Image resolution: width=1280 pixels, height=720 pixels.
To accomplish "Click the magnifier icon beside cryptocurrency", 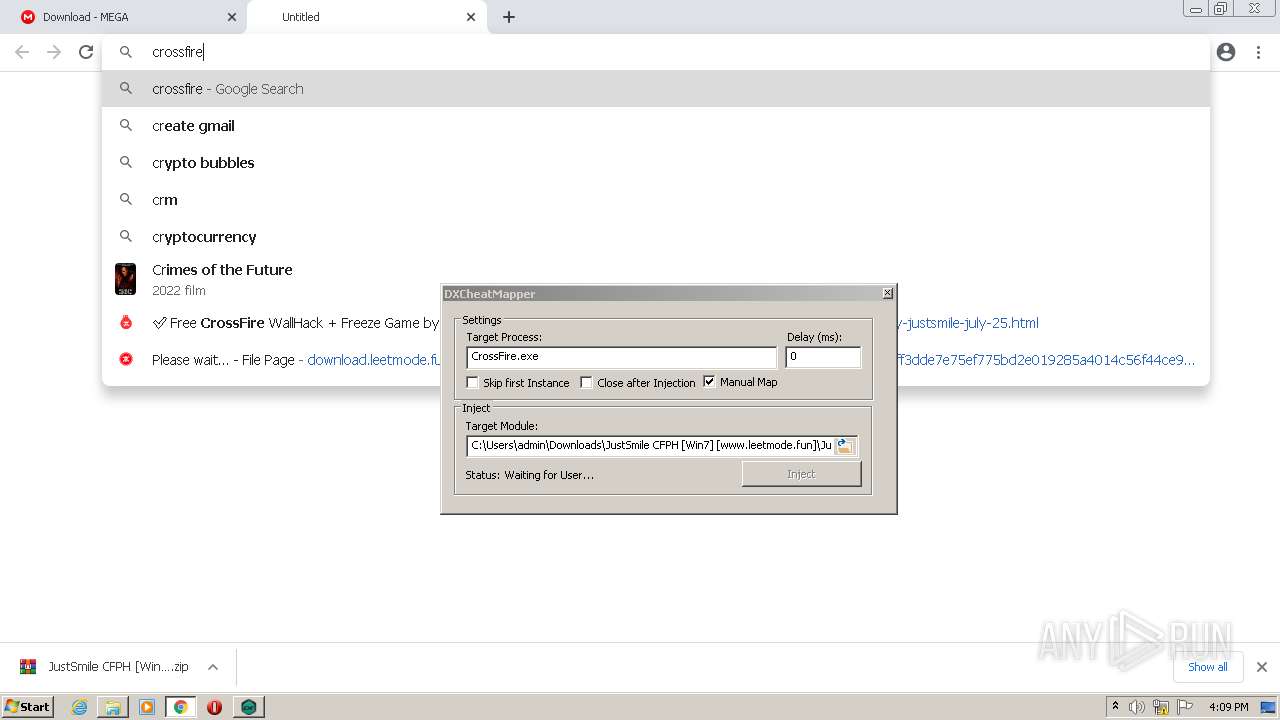I will [126, 237].
